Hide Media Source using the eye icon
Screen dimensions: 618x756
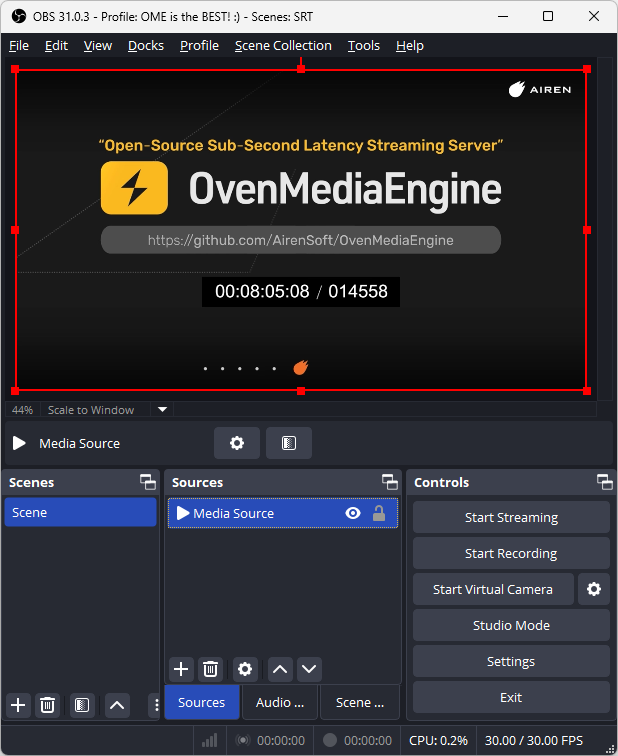(352, 513)
